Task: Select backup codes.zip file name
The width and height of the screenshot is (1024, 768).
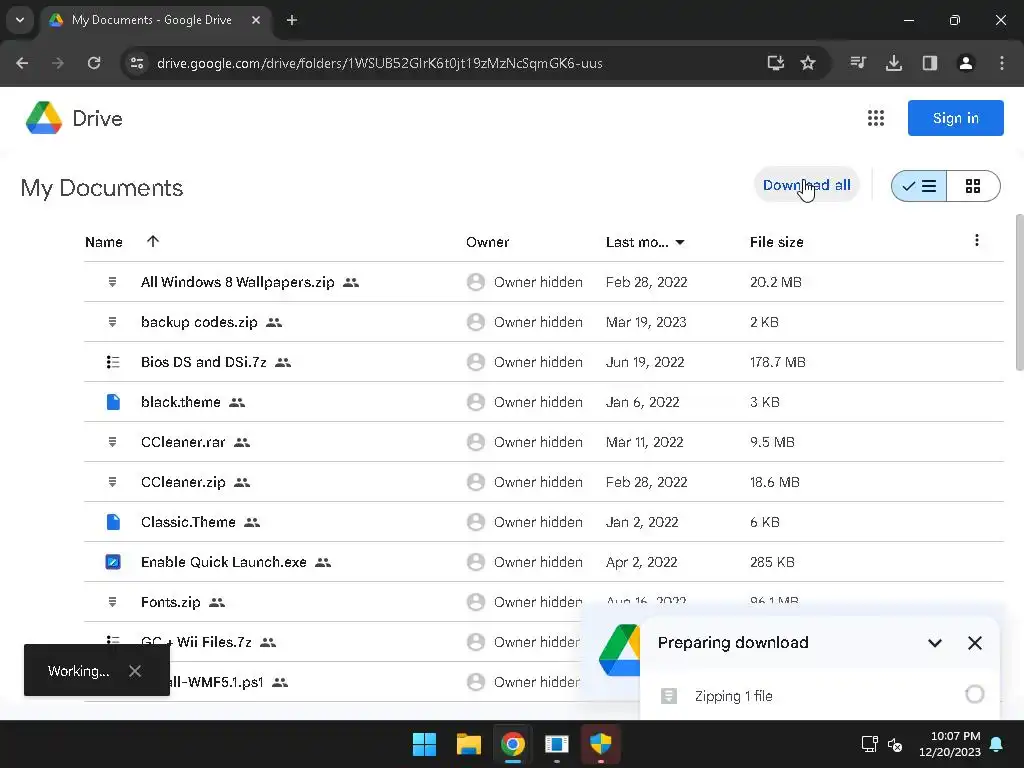Action: [199, 322]
